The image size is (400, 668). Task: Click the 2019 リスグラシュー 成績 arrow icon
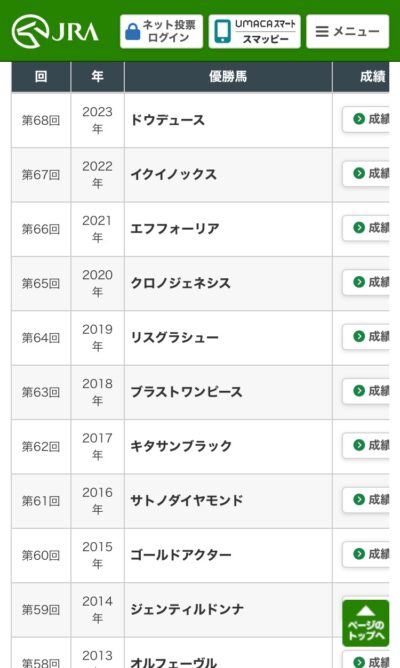click(x=359, y=337)
